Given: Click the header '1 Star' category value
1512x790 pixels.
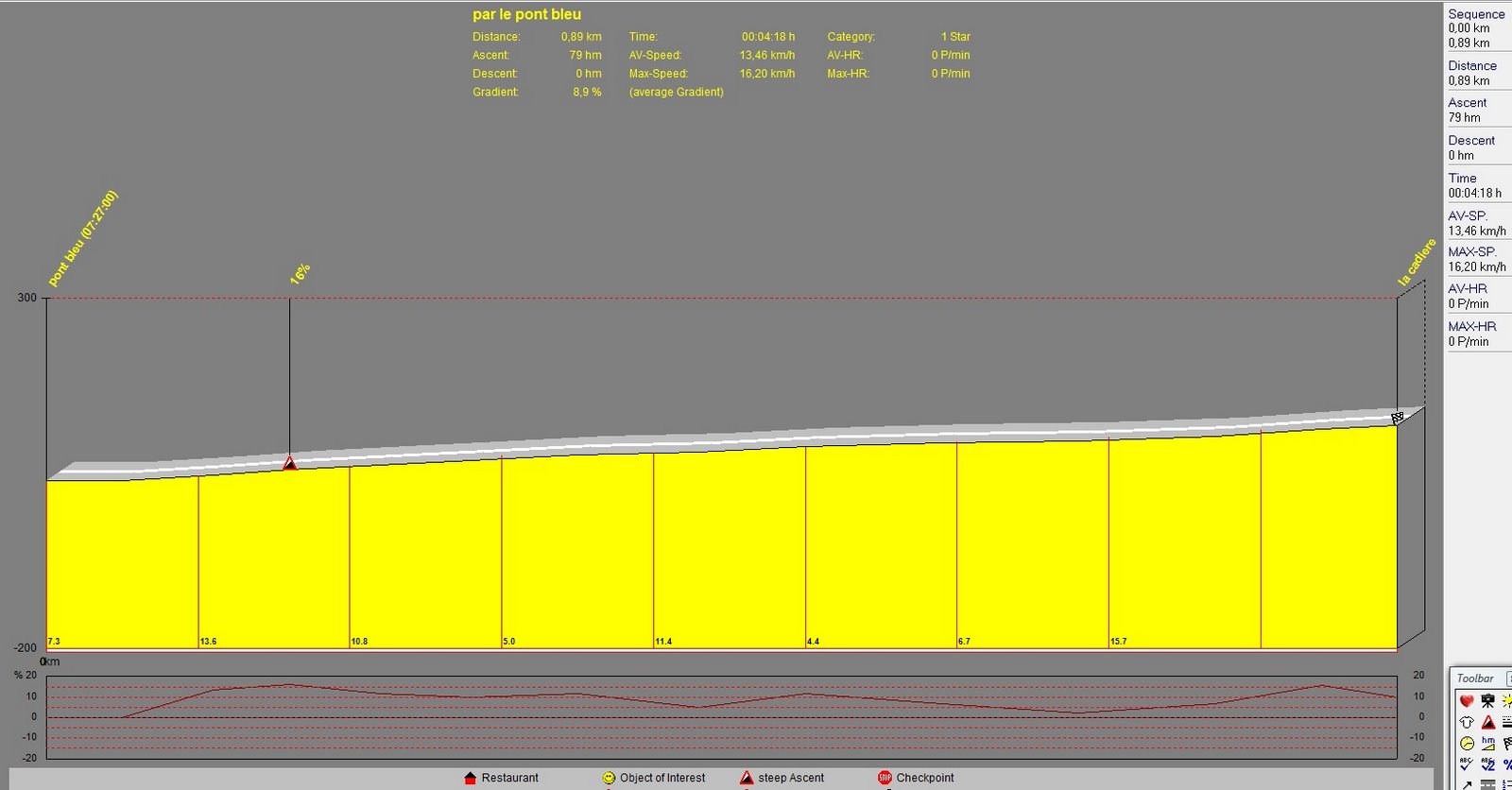Looking at the screenshot, I should [x=955, y=37].
